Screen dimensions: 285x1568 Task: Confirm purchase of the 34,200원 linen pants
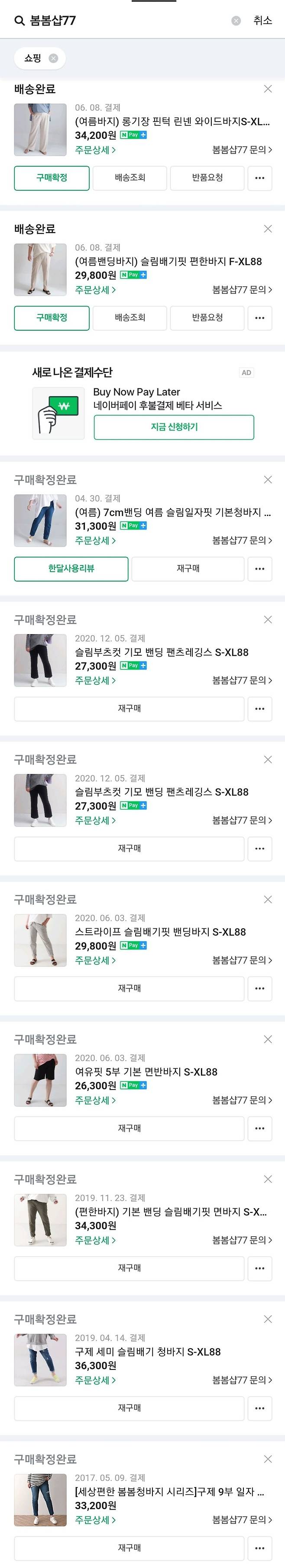52,178
